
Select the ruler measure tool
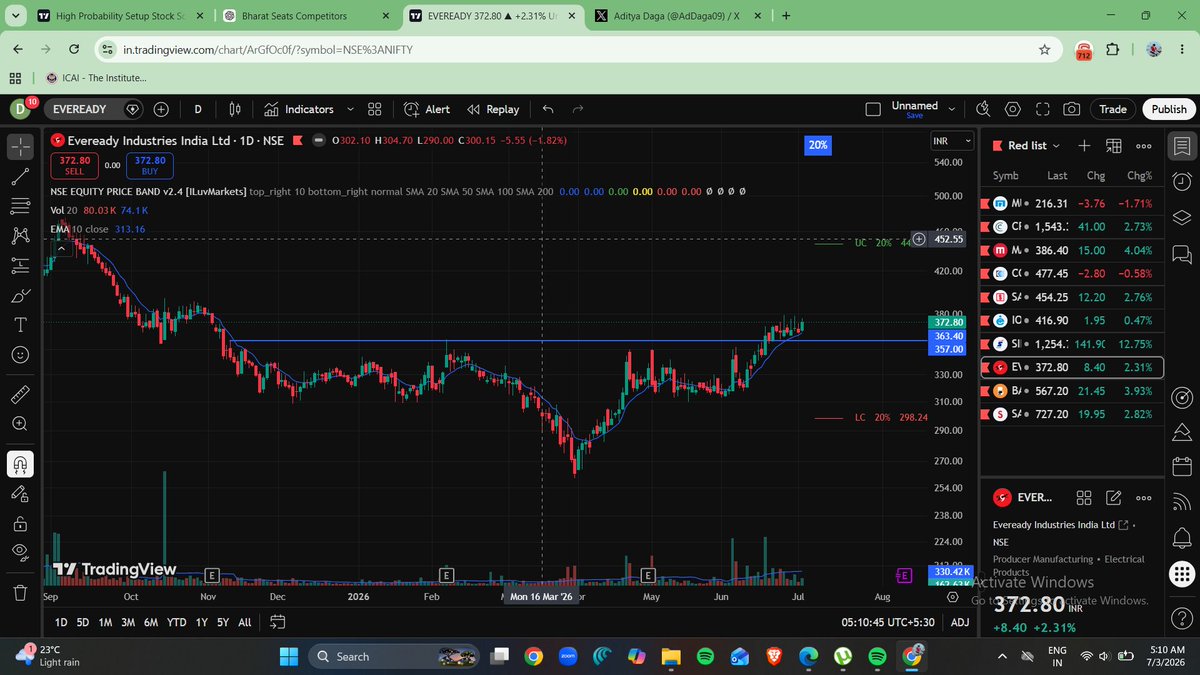pos(20,393)
